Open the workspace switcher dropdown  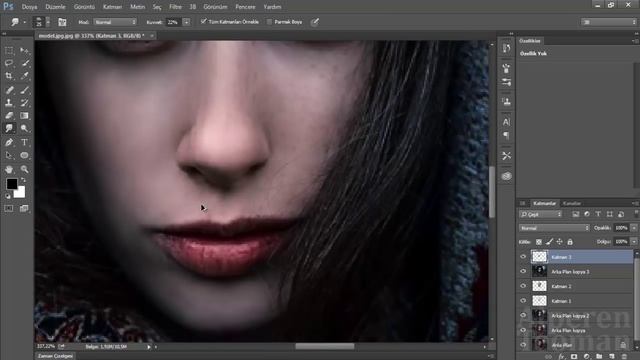(609, 22)
